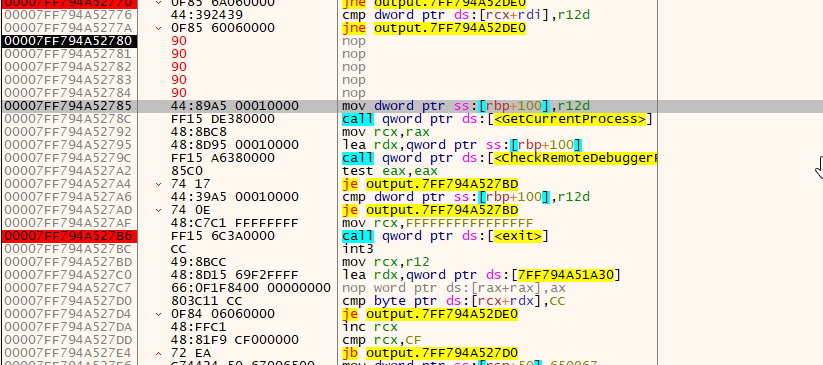This screenshot has height=365, width=823.
Task: Select instruction mov rcx,FFFFFFFFFFFFFFFF
Action: click(x=438, y=223)
